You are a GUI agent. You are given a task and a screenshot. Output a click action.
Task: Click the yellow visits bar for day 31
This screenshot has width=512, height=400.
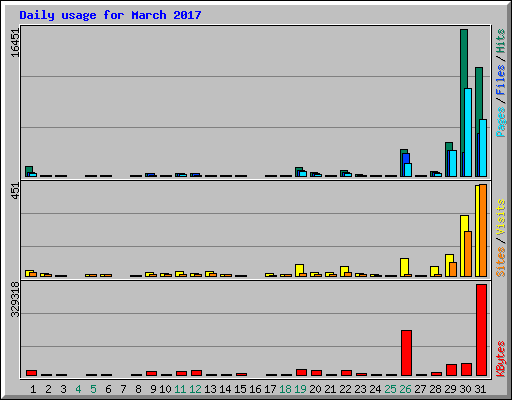[477, 231]
